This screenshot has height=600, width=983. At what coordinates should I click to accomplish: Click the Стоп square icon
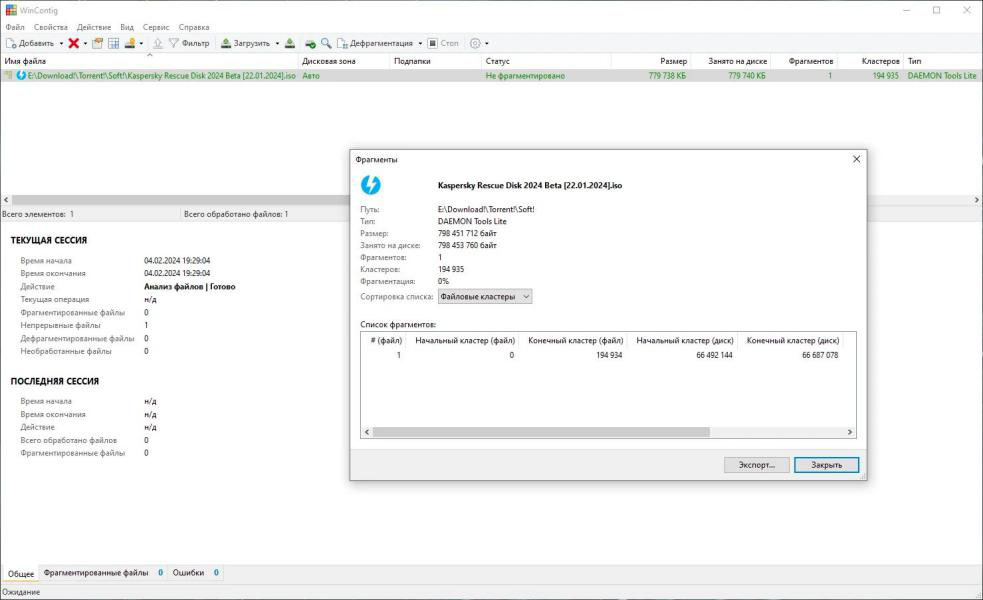click(x=433, y=43)
